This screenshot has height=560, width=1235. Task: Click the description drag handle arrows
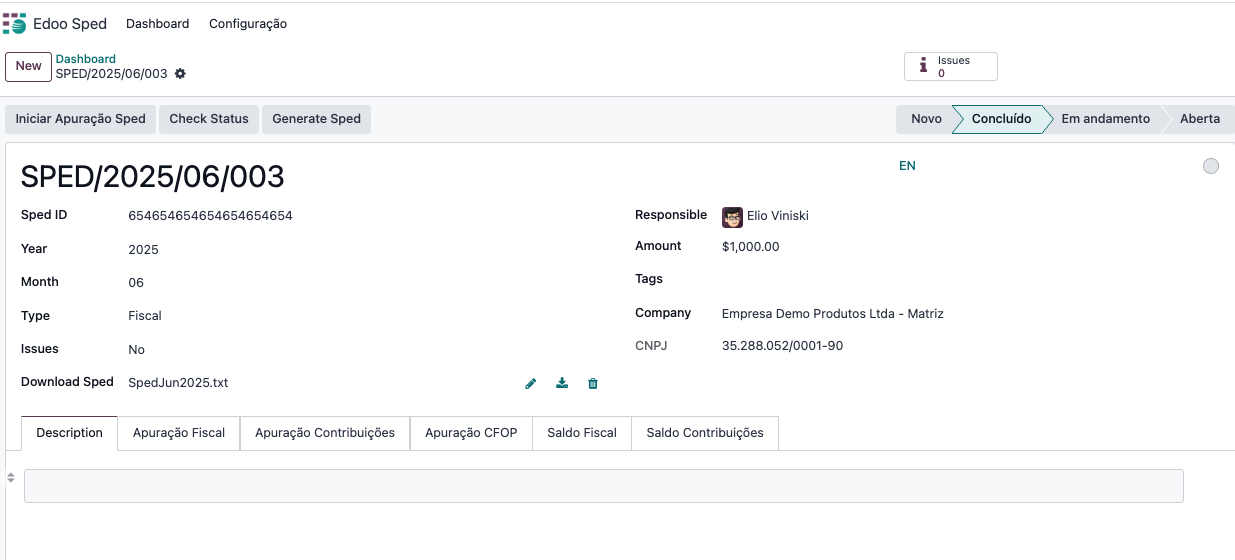[x=11, y=478]
